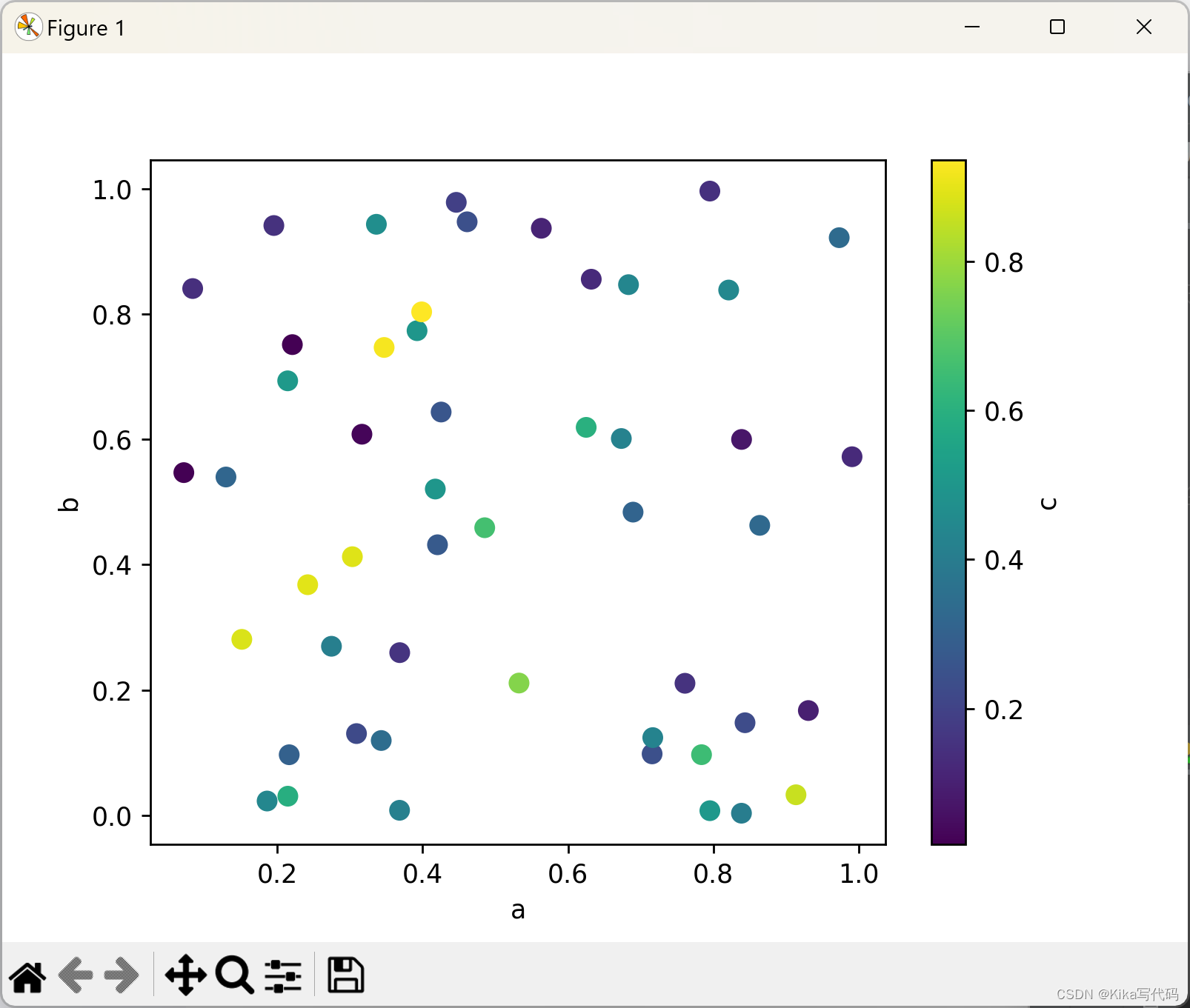
Task: Click the yellow top of the colorbar
Action: (948, 167)
